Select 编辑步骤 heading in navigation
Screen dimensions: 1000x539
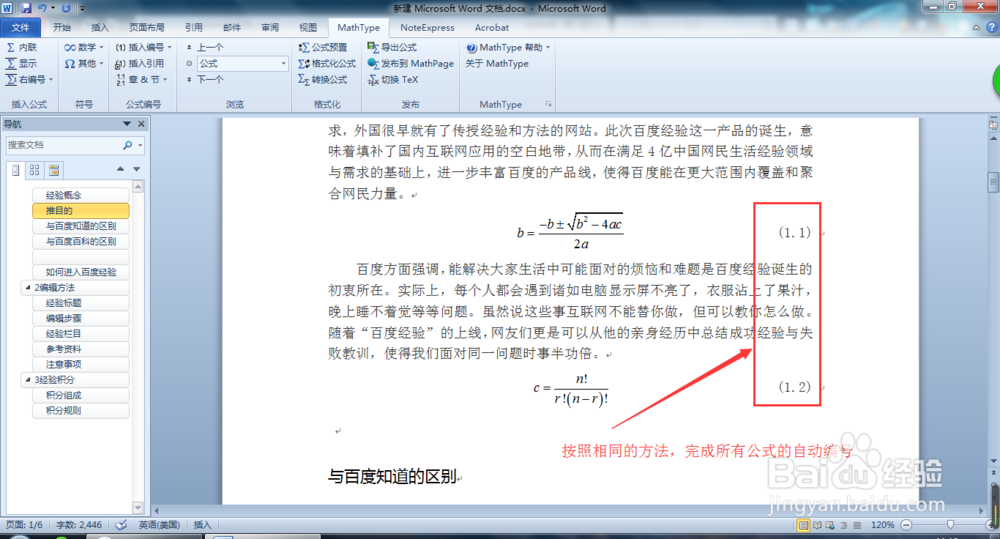[x=80, y=318]
